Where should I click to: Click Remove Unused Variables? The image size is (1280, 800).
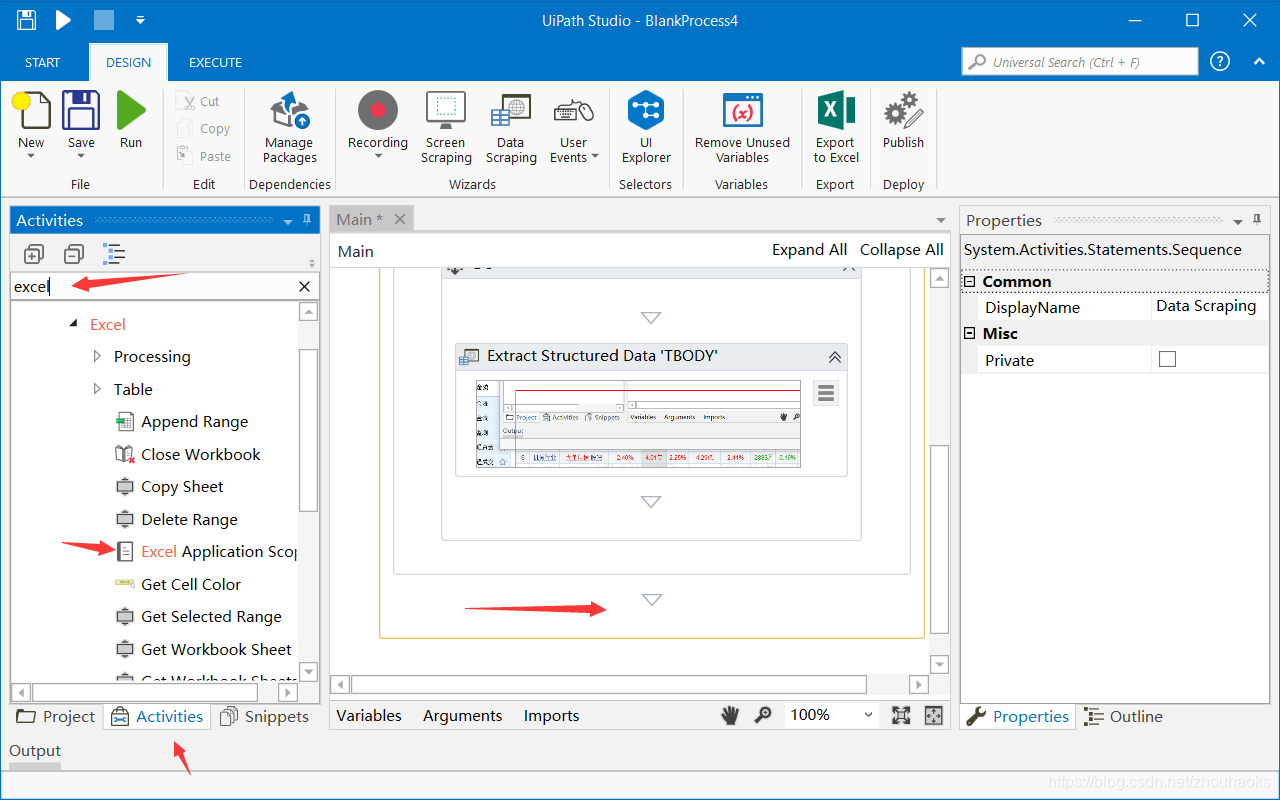[x=742, y=127]
